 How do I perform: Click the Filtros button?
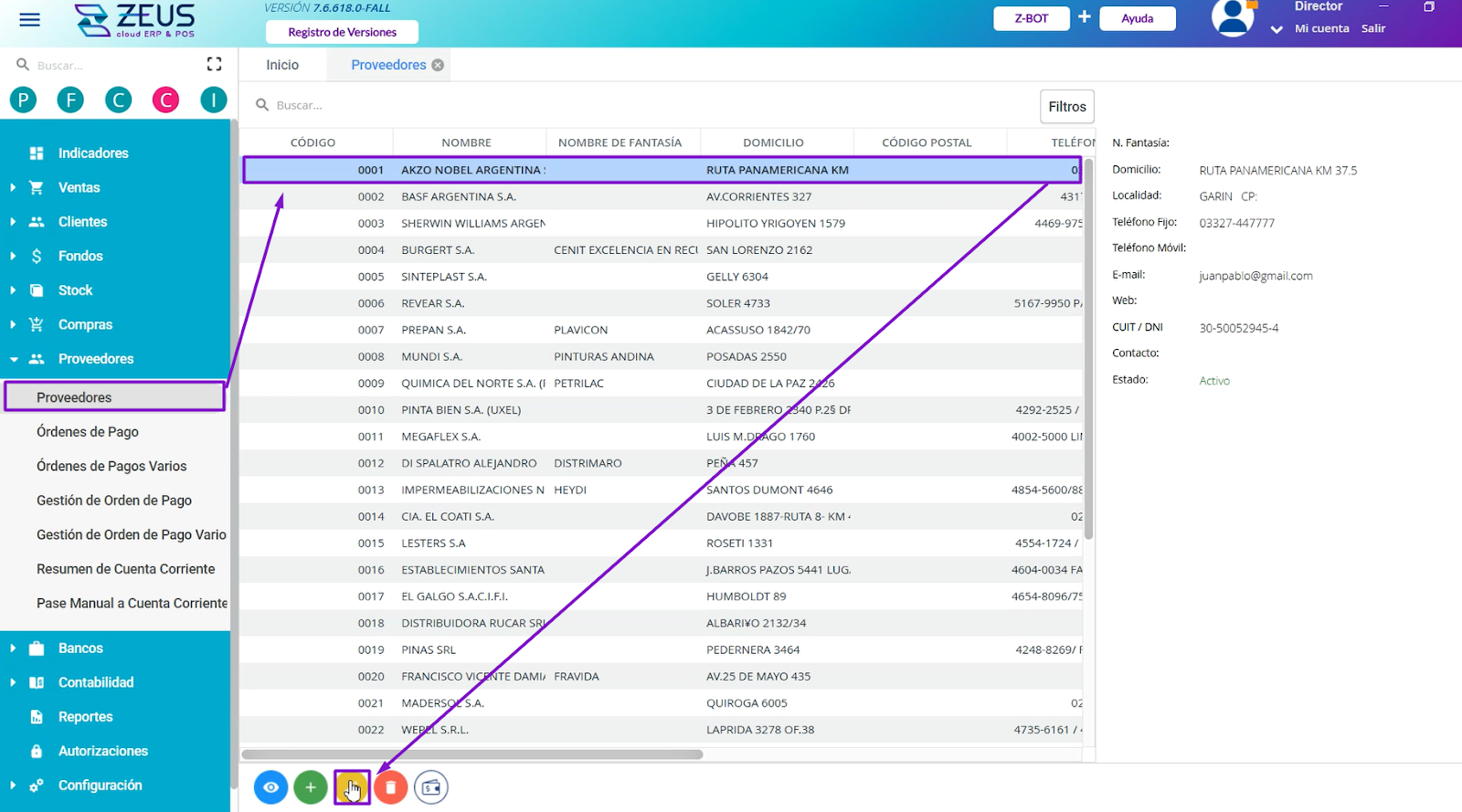(1067, 107)
